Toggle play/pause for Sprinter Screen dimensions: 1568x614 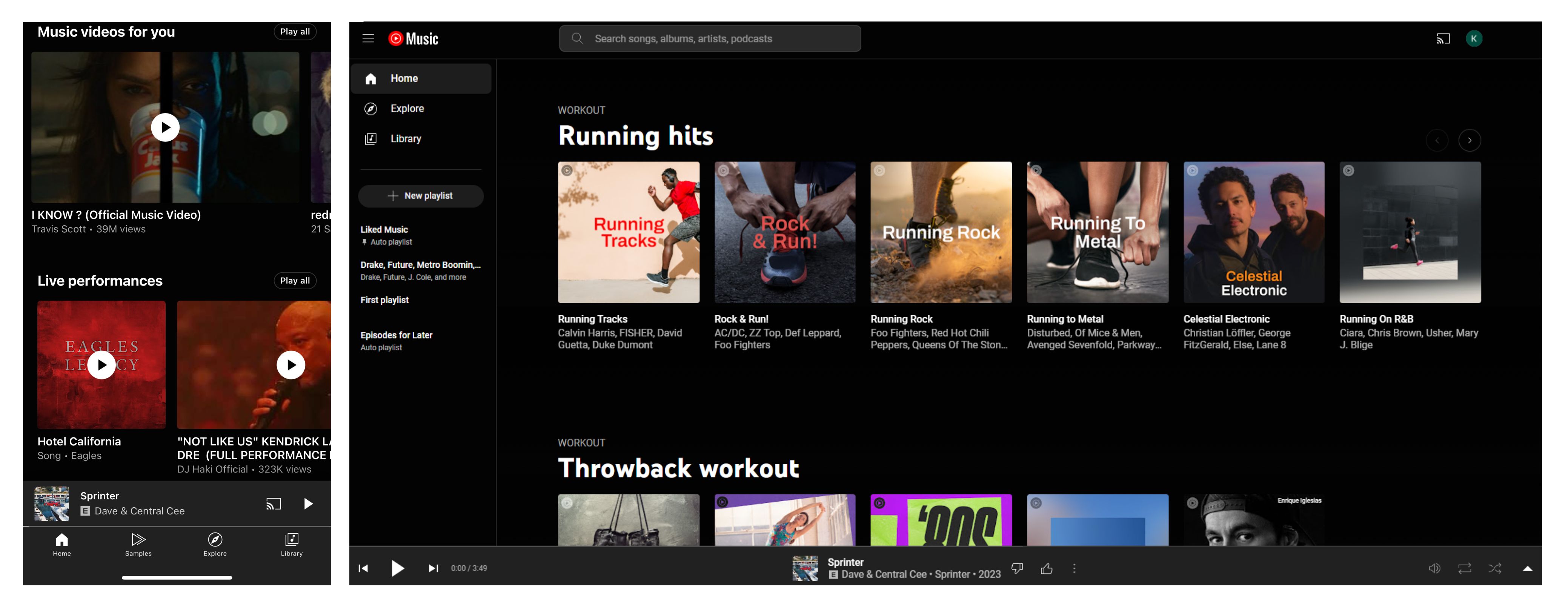(396, 568)
